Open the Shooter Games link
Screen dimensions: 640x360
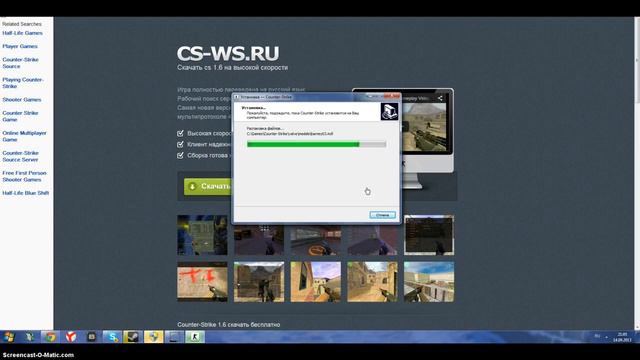click(22, 100)
